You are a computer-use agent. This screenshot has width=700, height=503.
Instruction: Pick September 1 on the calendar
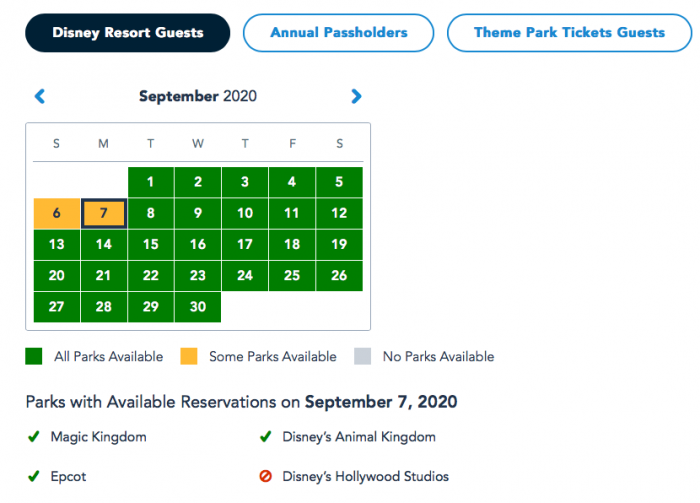point(150,182)
